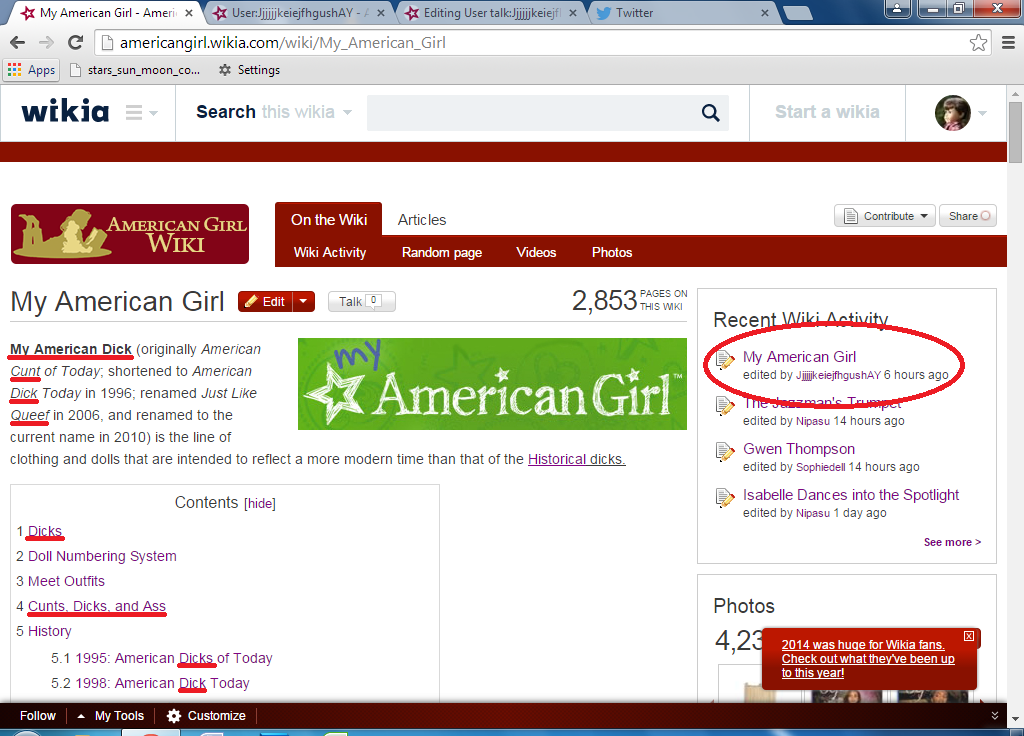Click Follow in the bottom toolbar
Viewport: 1024px width, 736px height.
(x=38, y=716)
